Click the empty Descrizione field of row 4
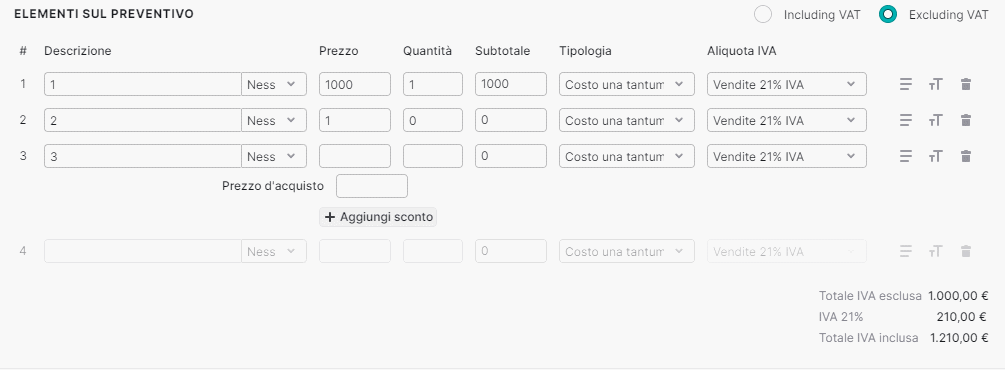This screenshot has width=1005, height=370. 143,251
